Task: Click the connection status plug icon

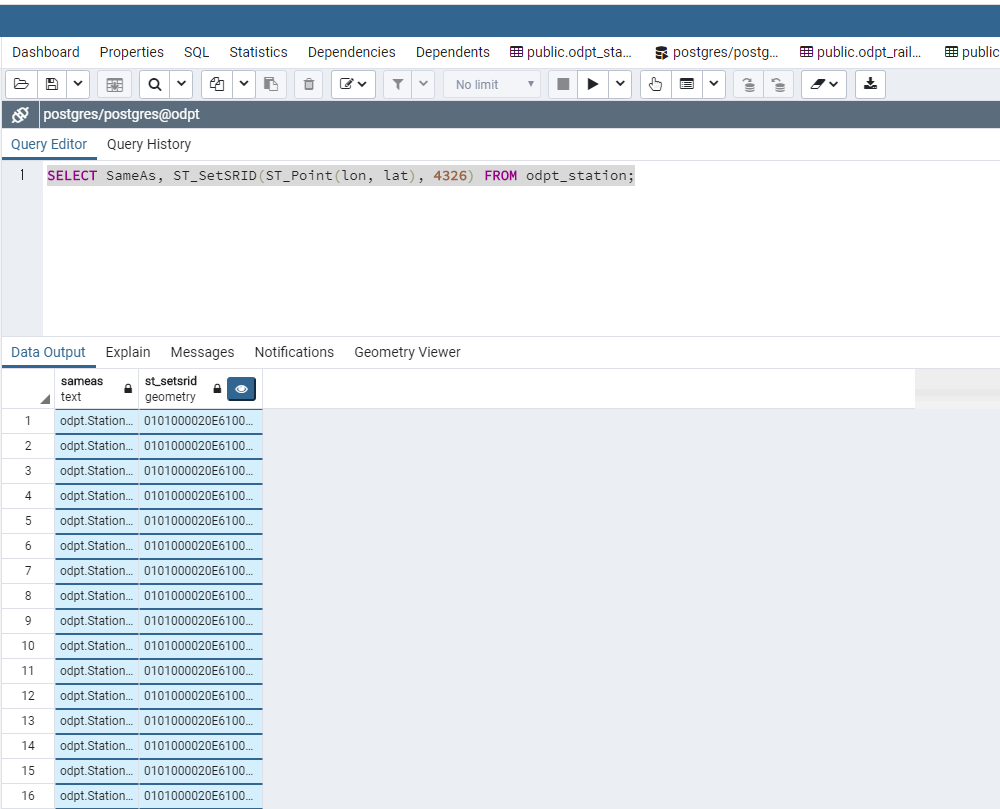Action: click(x=20, y=114)
